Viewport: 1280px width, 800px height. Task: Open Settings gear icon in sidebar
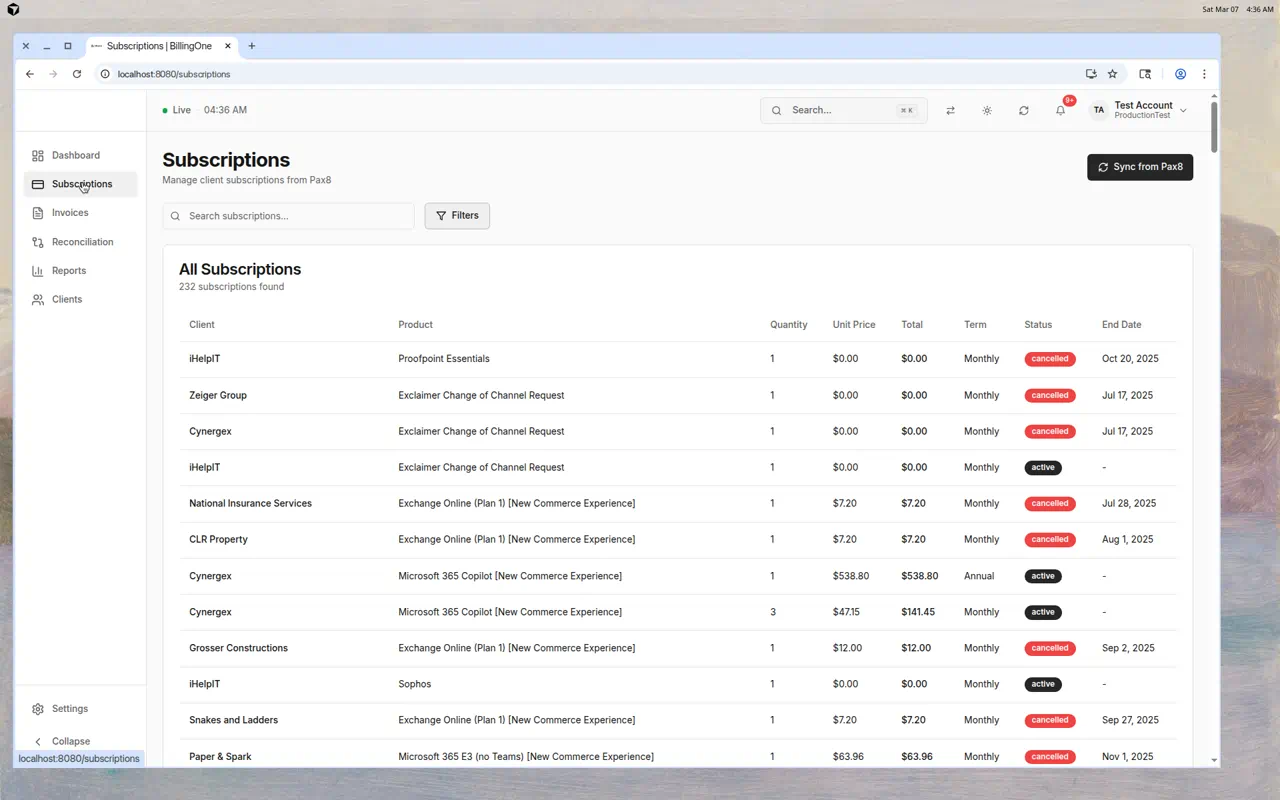tap(38, 709)
